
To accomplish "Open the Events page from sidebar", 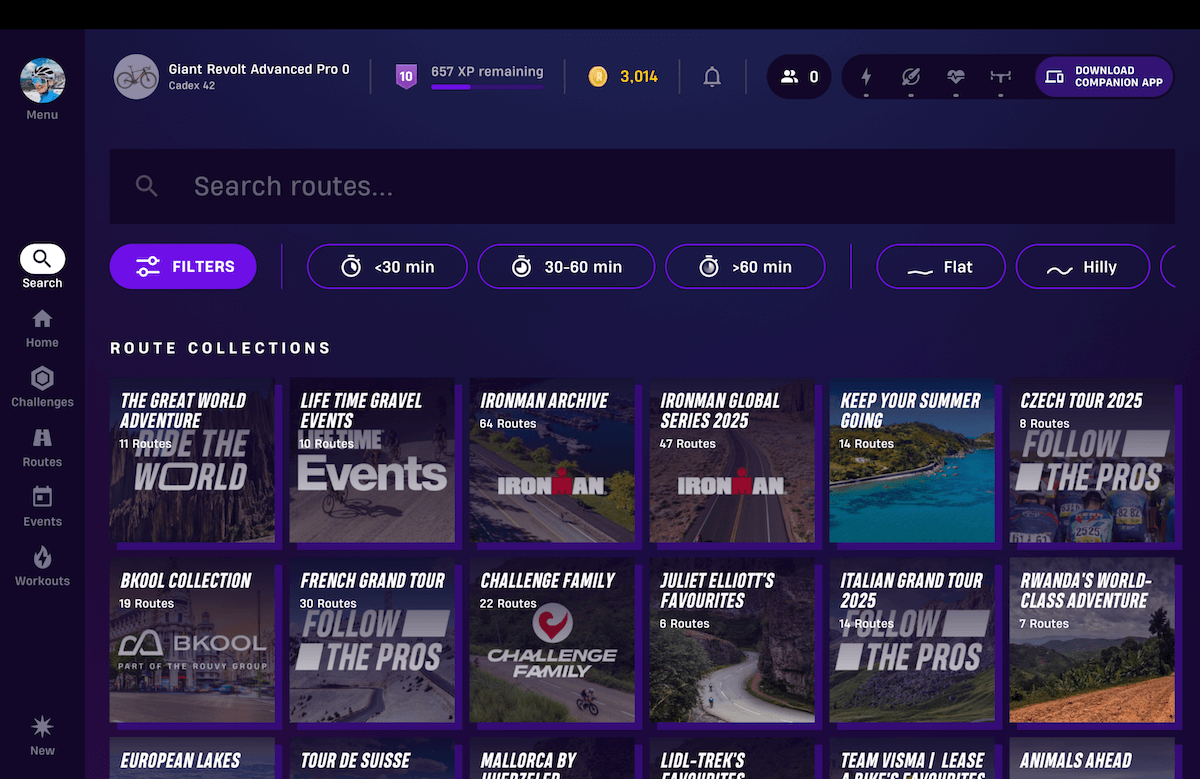I will (42, 507).
